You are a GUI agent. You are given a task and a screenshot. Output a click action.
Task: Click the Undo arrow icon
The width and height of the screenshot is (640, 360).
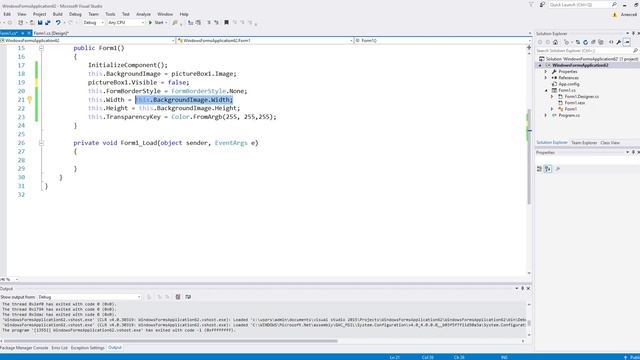coord(58,23)
